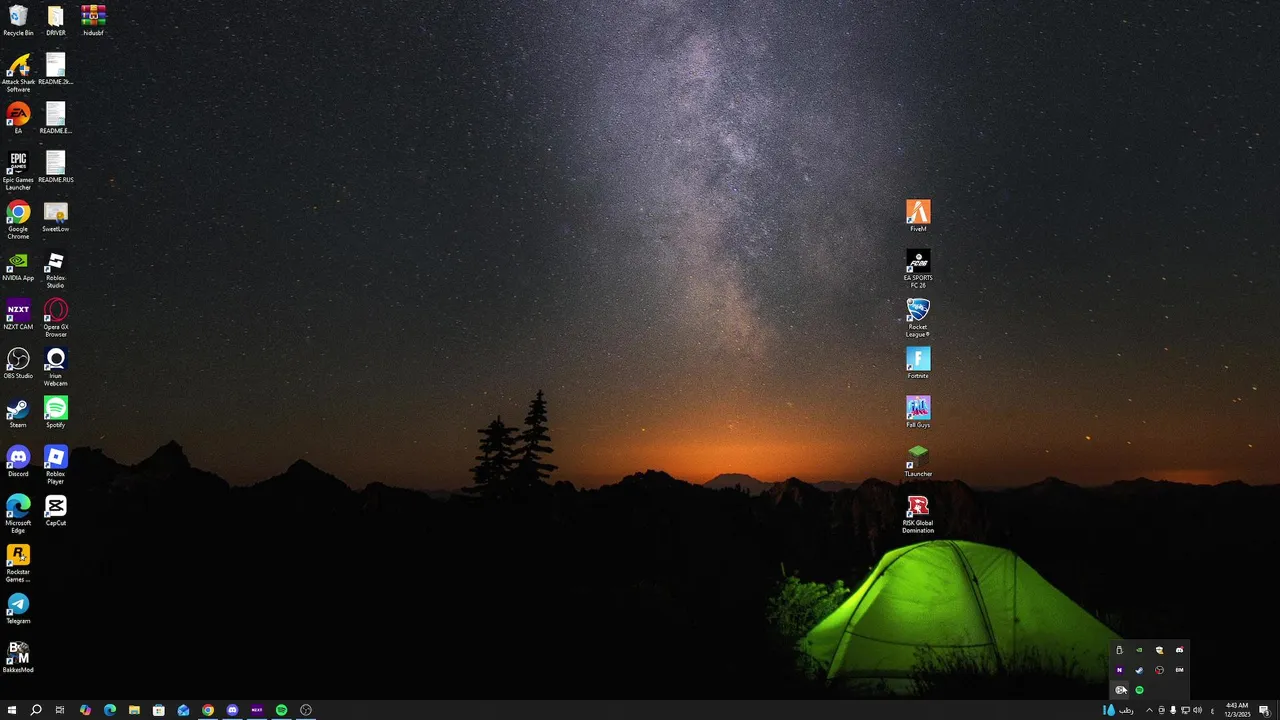Switch to Discord on the taskbar

(x=232, y=710)
